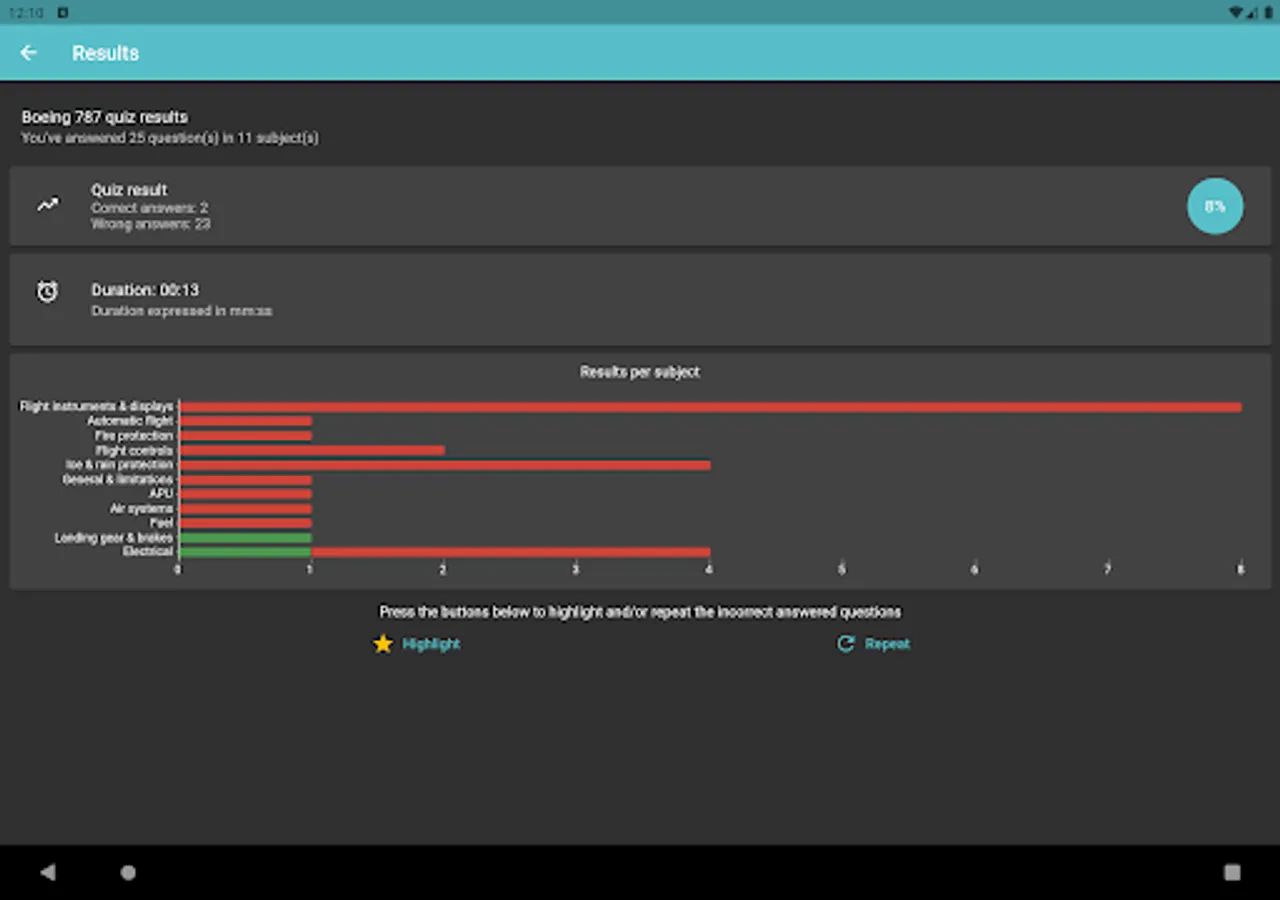Viewport: 1280px width, 900px height.
Task: Tap the Android recent apps square
Action: pos(1232,872)
